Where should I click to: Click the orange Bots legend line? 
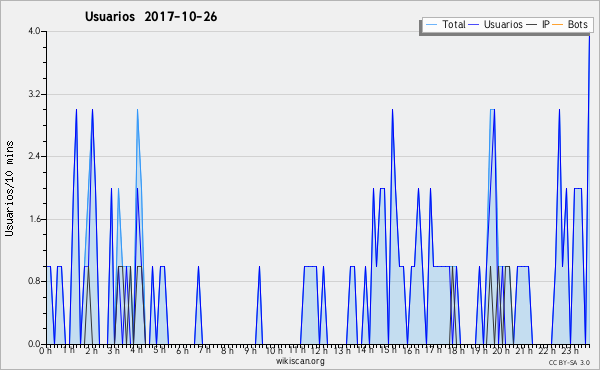click(558, 25)
